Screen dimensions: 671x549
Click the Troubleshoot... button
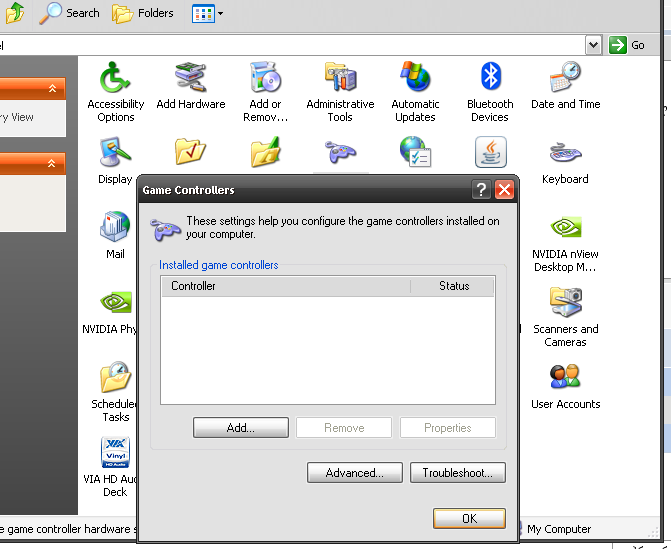pos(458,472)
